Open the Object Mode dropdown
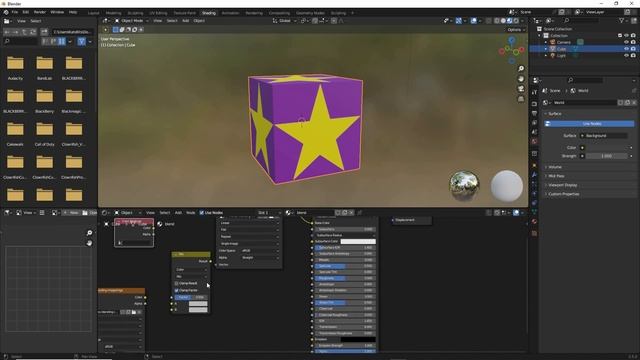Image resolution: width=640 pixels, height=360 pixels. click(131, 20)
